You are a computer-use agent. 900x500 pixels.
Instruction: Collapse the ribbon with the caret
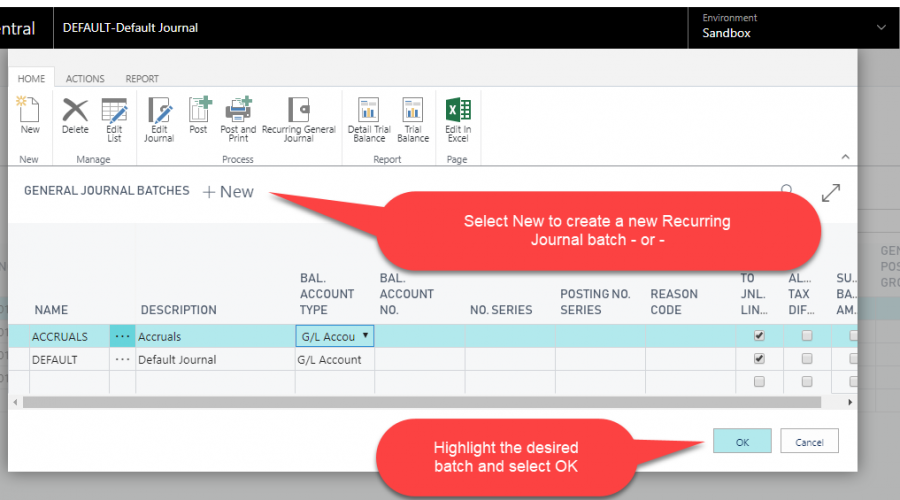tap(845, 157)
